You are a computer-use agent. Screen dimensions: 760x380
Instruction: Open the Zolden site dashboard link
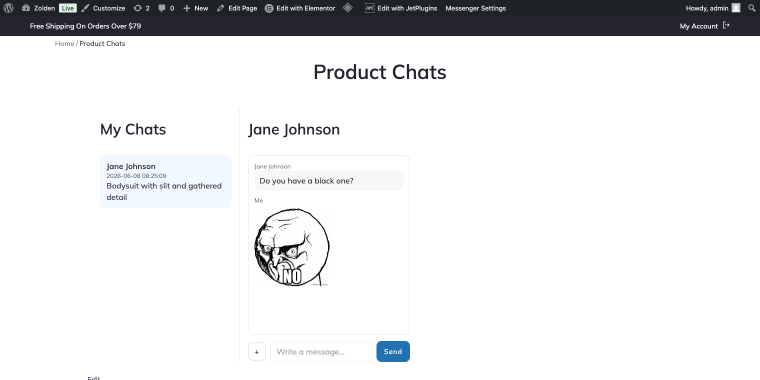point(38,8)
